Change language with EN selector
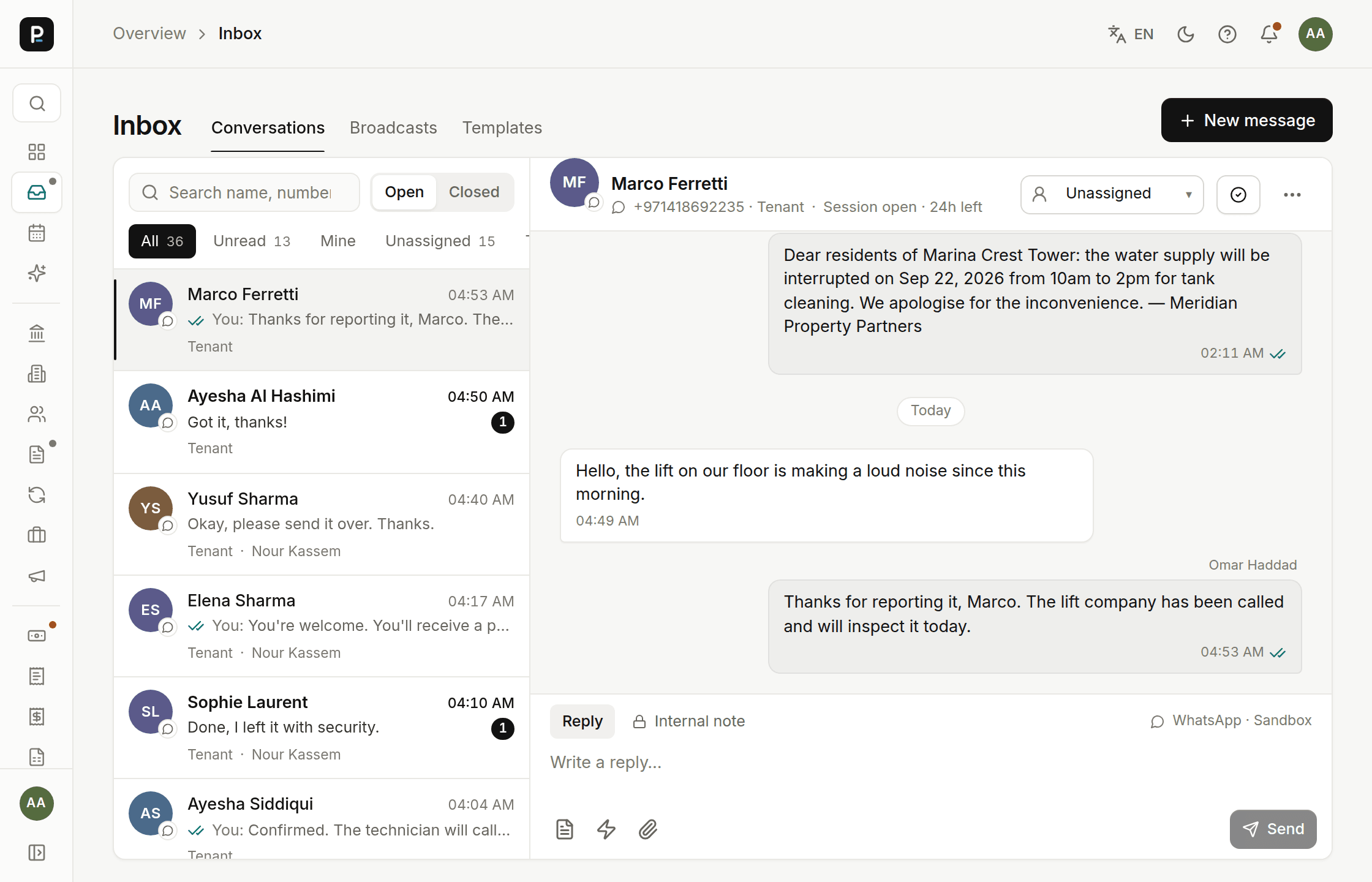Screen dimensions: 1372x882 tap(1131, 34)
